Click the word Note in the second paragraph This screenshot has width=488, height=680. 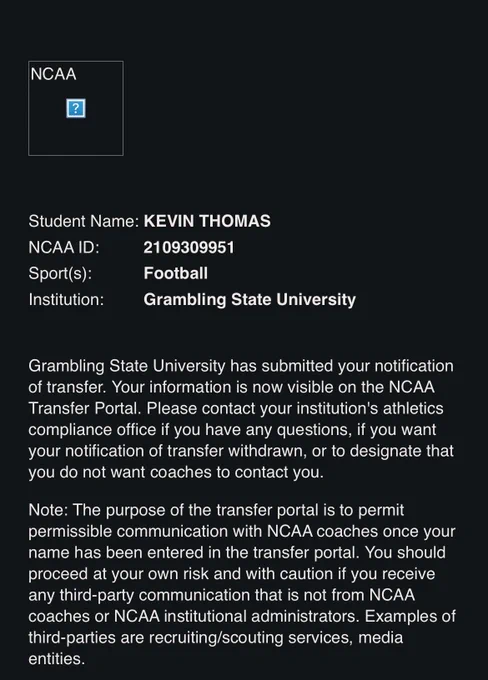[x=46, y=510]
